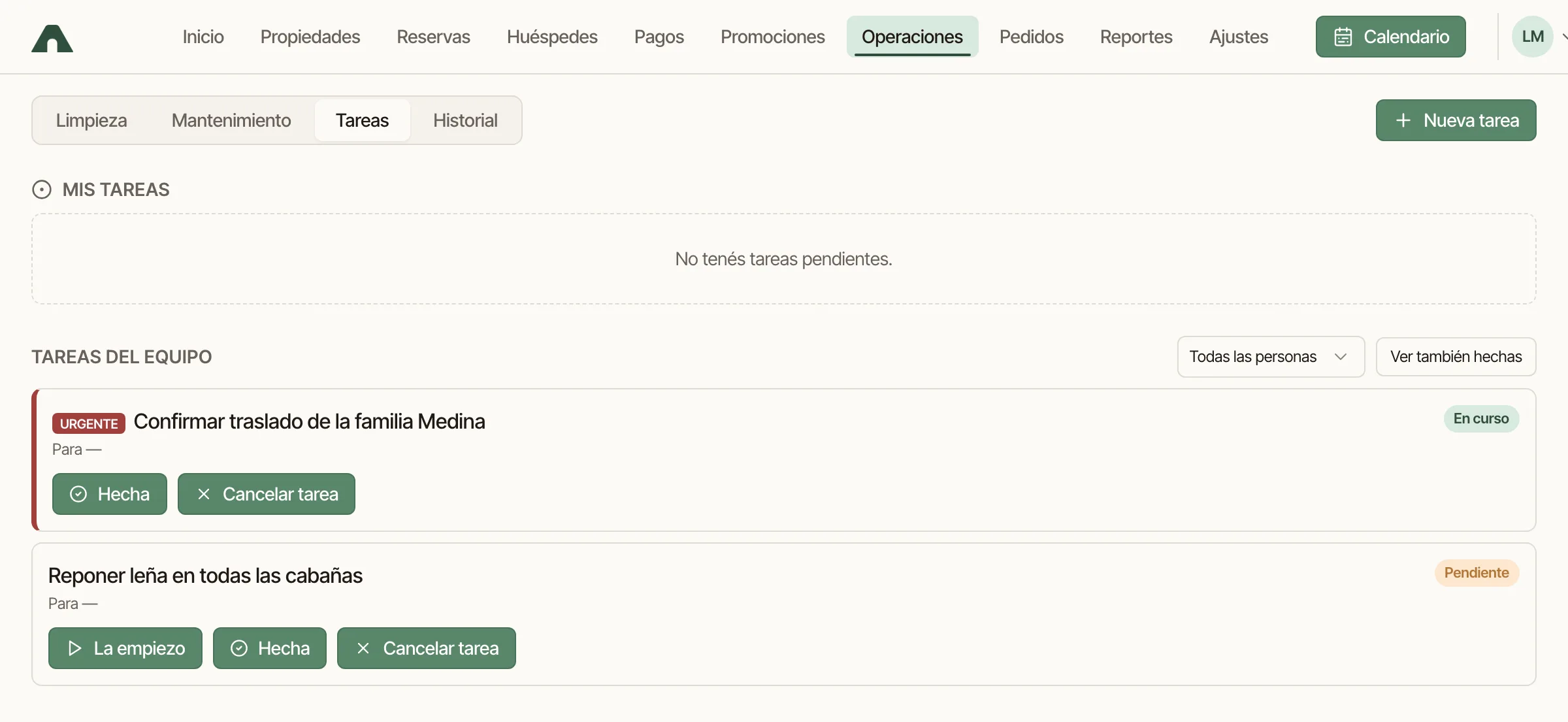Open the Inicio section
Screen dimensions: 1568x722
click(x=203, y=37)
